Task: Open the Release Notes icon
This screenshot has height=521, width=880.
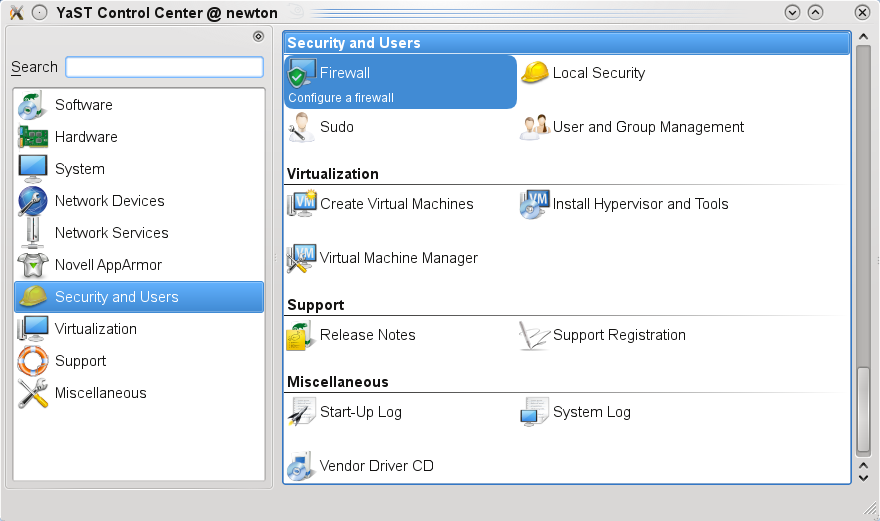Action: pyautogui.click(x=299, y=336)
